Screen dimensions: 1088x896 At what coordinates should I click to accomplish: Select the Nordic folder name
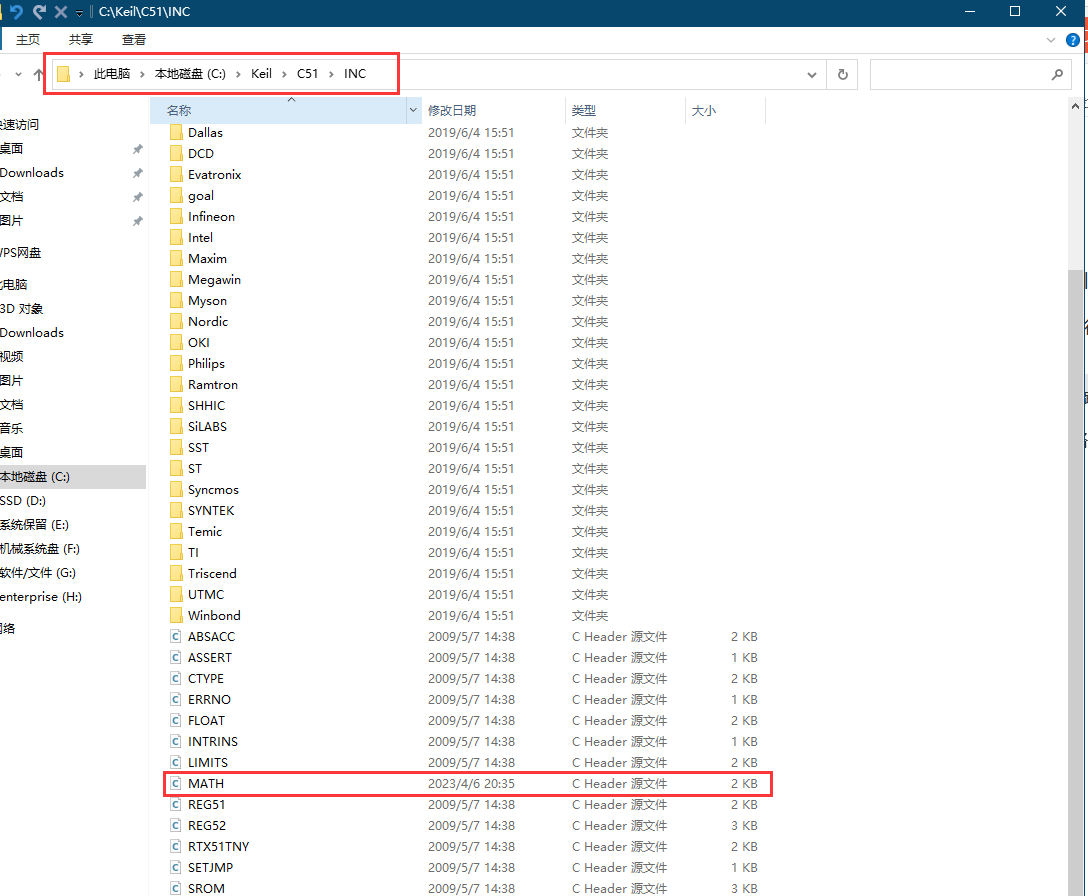point(208,321)
